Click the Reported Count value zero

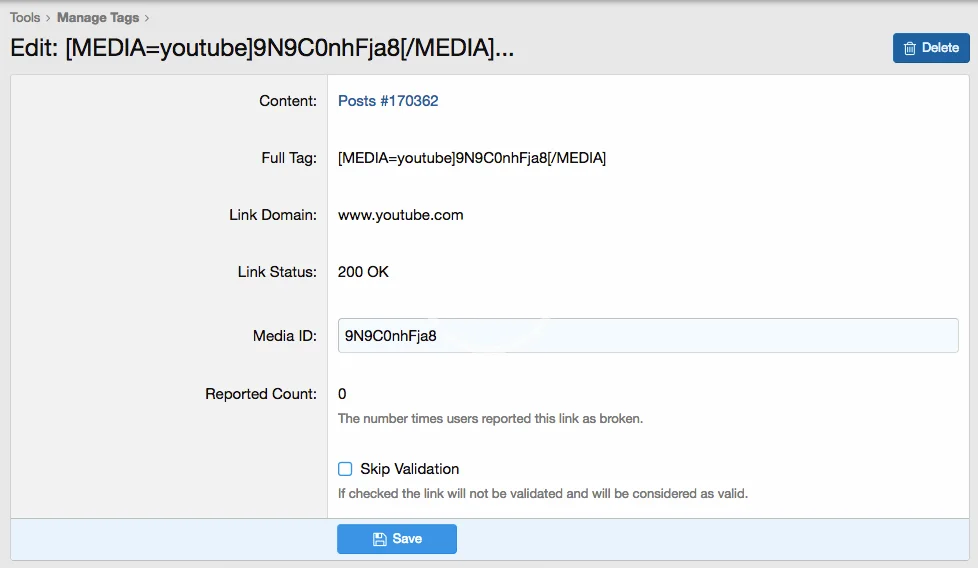(343, 394)
